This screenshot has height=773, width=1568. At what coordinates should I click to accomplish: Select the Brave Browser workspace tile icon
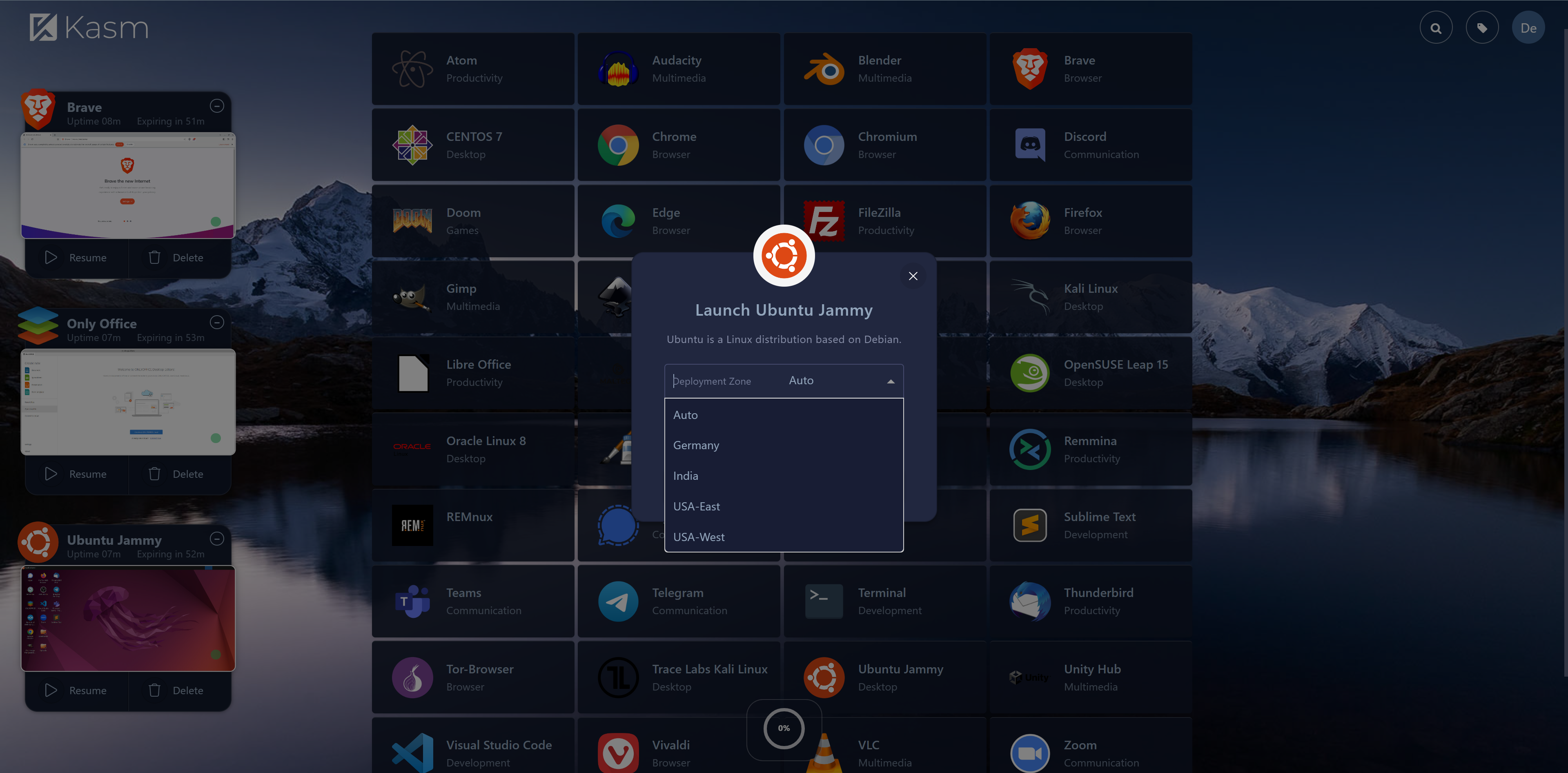[1030, 69]
